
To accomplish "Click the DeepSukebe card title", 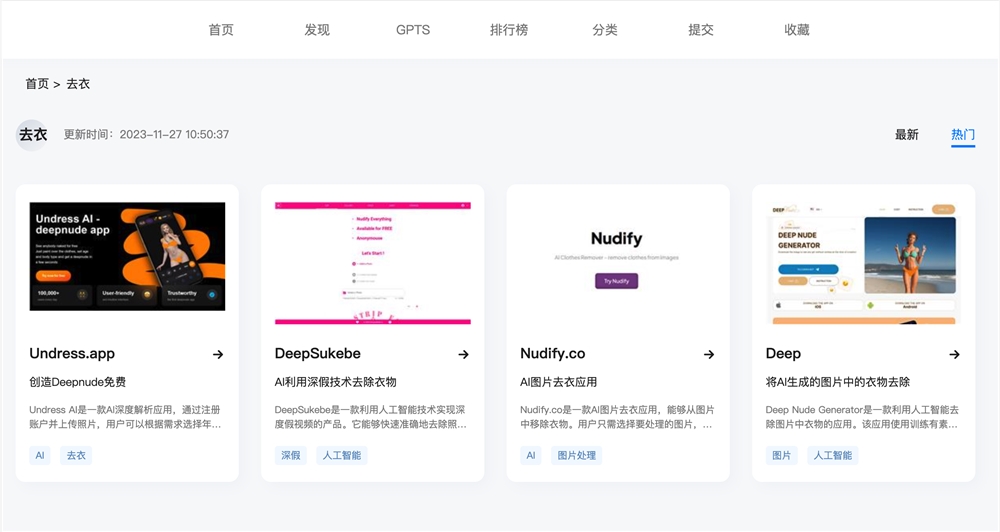I will (318, 353).
